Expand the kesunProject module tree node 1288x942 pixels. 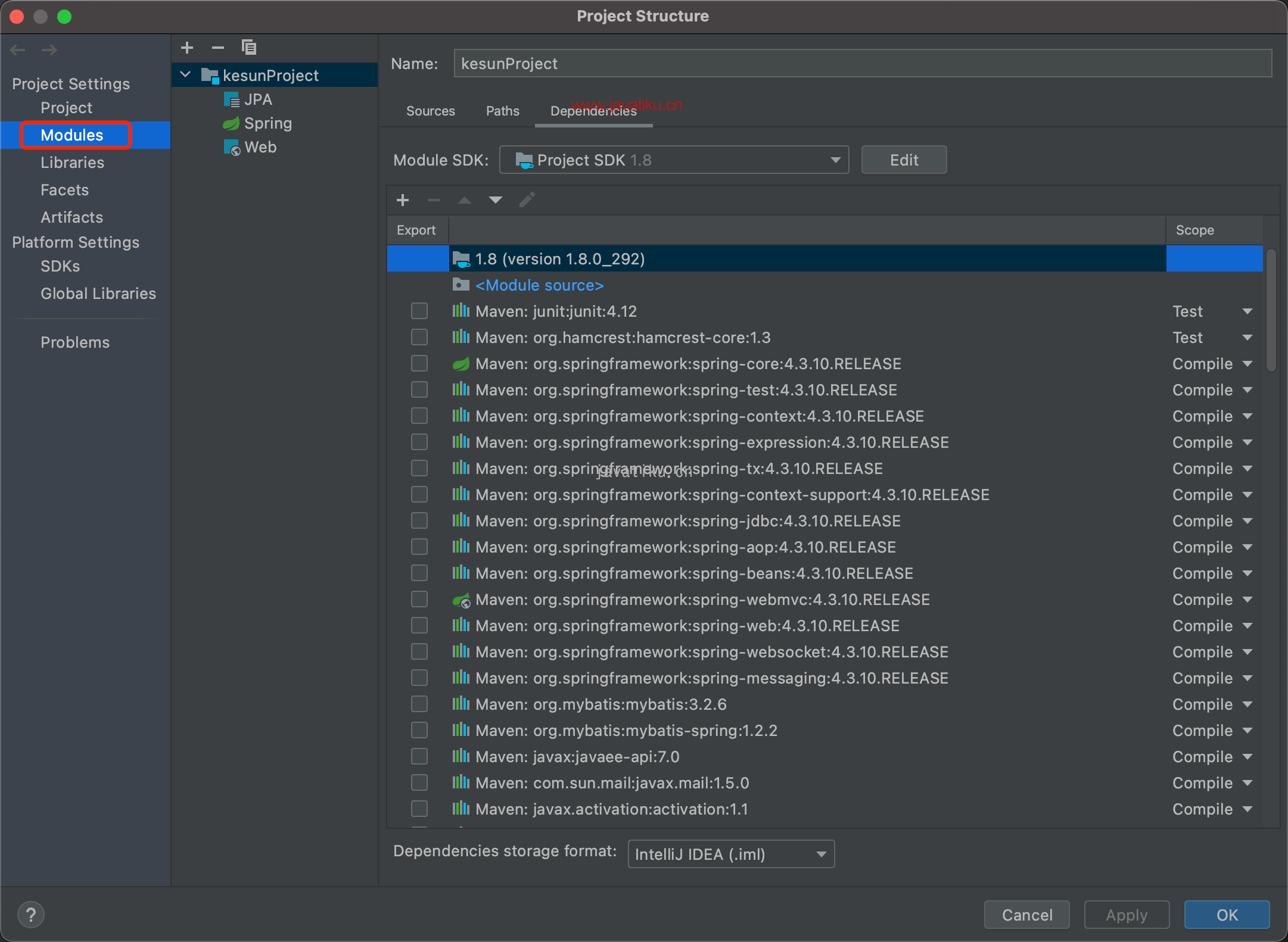(x=189, y=74)
